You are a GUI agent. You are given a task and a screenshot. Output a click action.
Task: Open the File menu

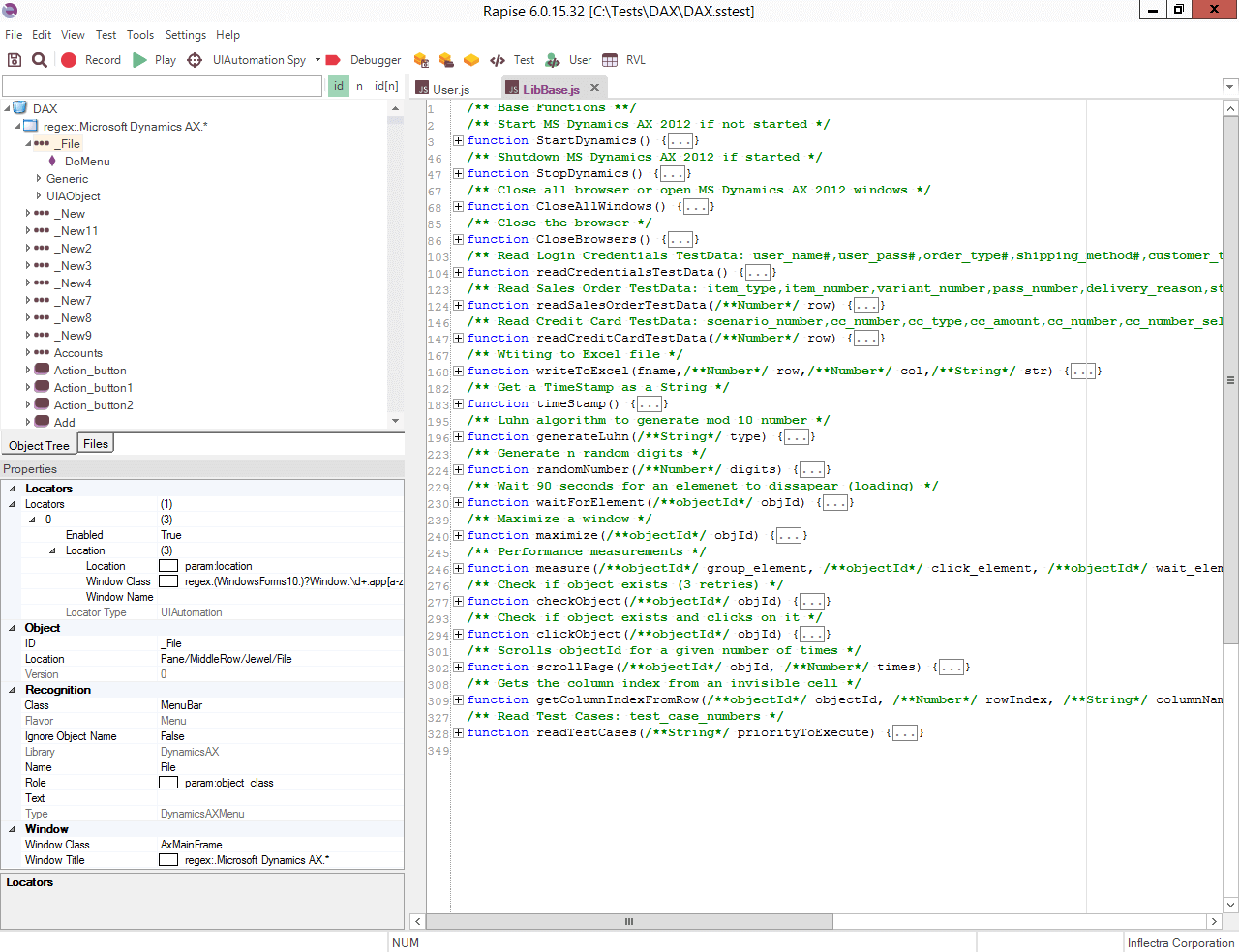(x=14, y=35)
